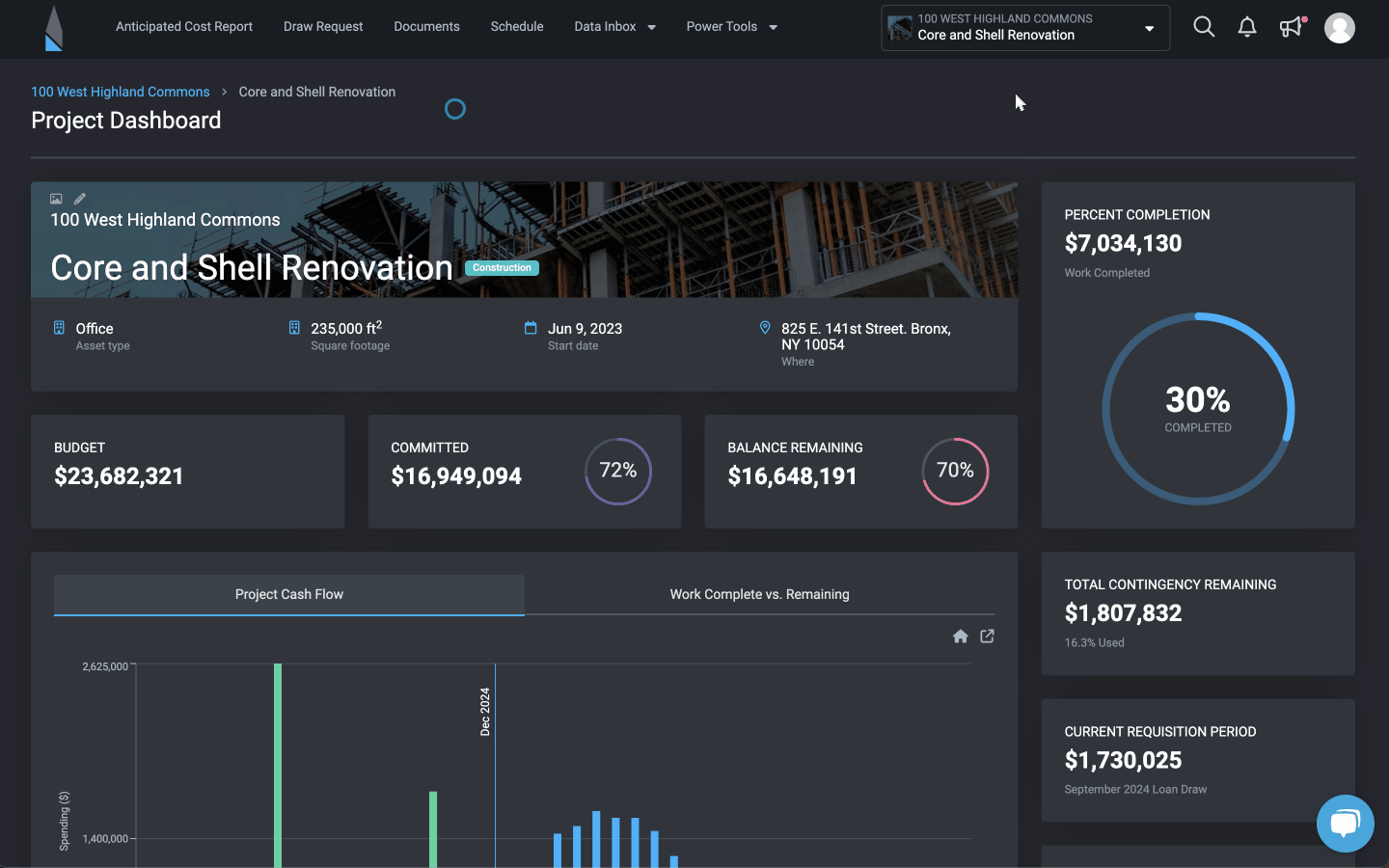Screen dimensions: 1389x868
Task: Go to Documents
Action: [426, 27]
